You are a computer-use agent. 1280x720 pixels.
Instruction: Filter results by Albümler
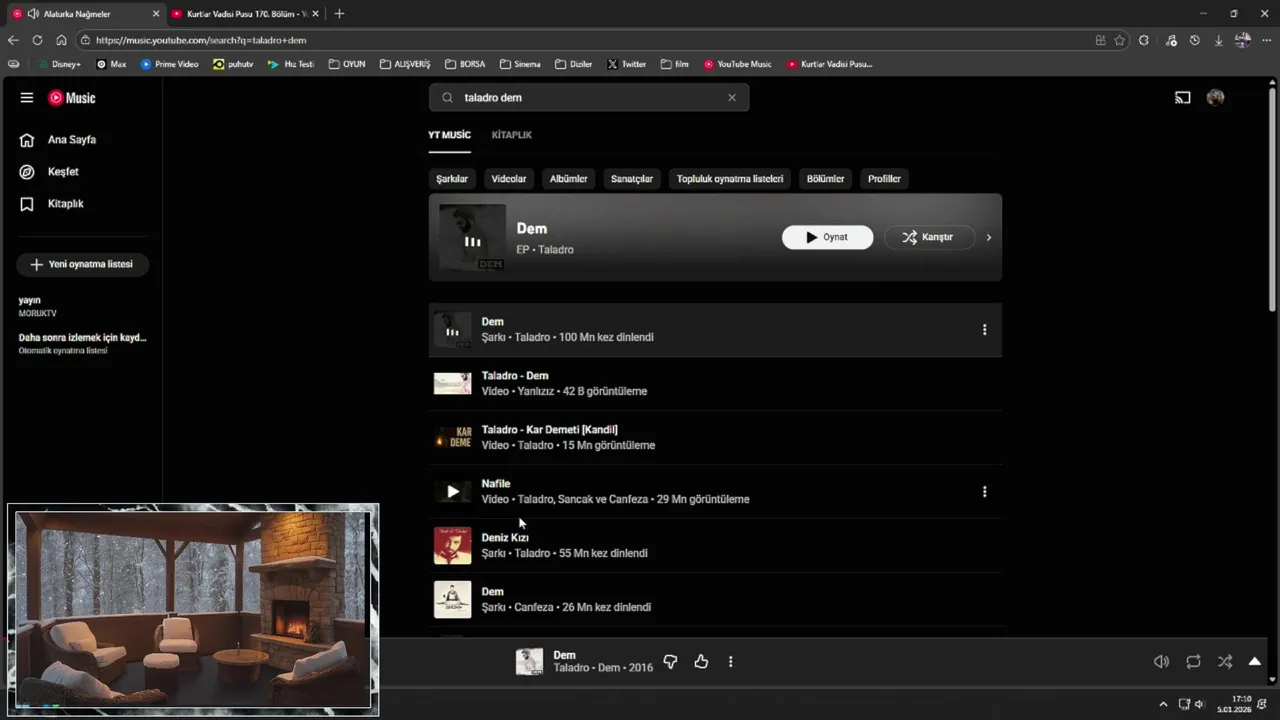[x=568, y=179]
